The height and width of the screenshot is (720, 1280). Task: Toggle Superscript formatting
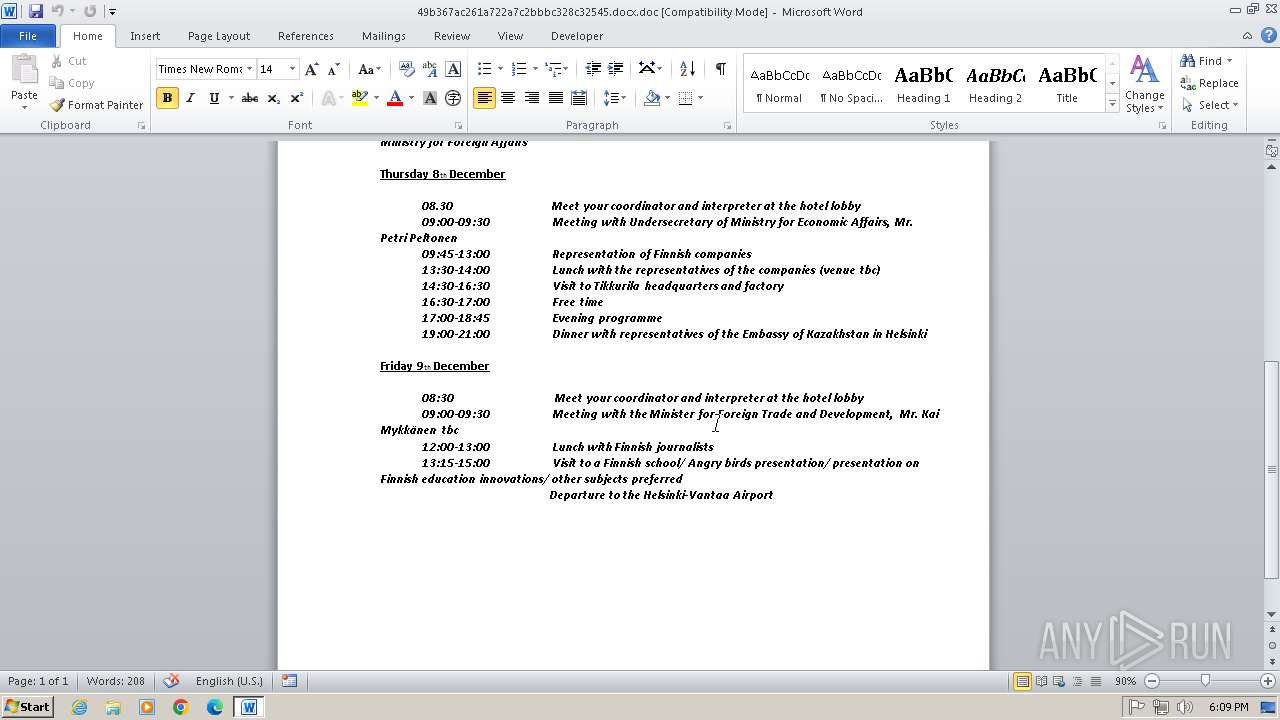coord(296,98)
